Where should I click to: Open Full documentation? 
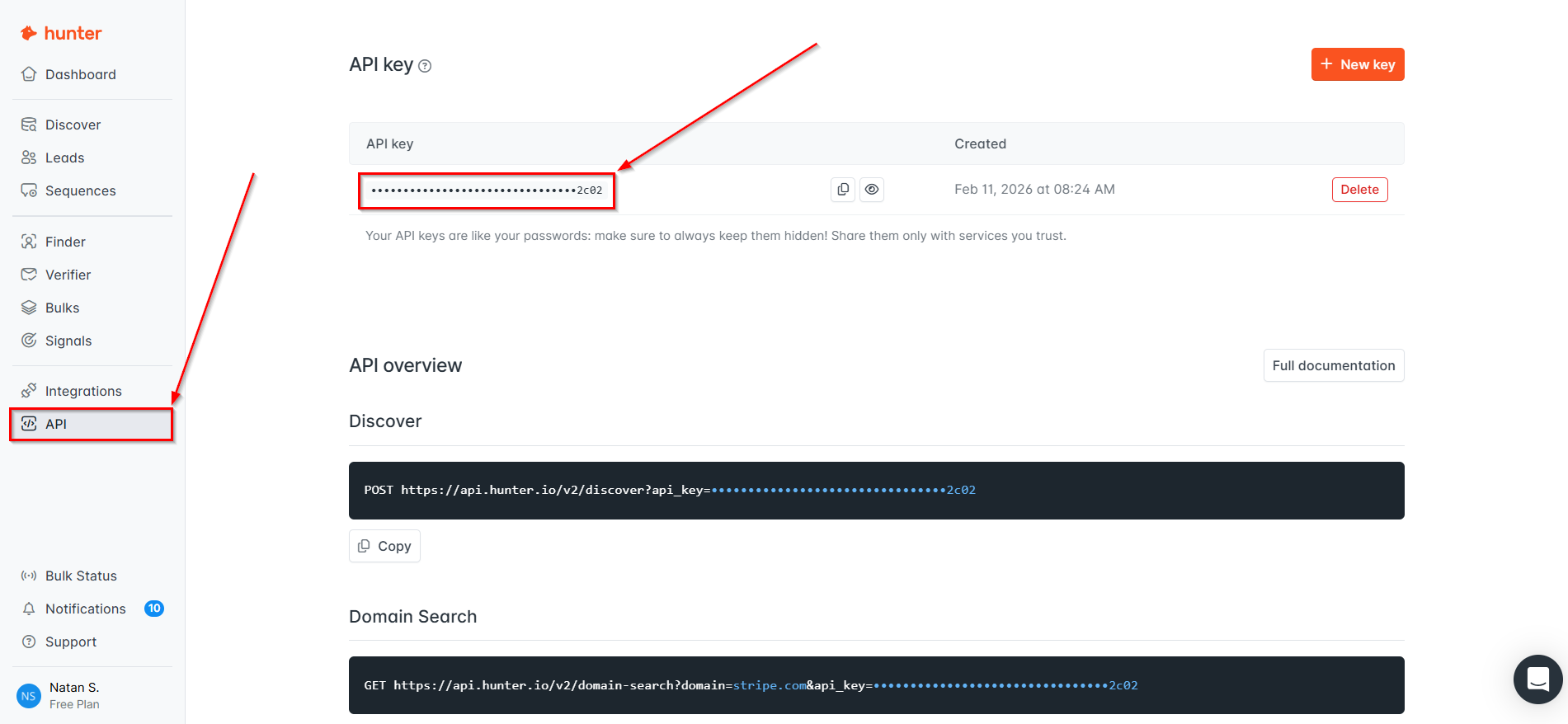click(x=1334, y=365)
